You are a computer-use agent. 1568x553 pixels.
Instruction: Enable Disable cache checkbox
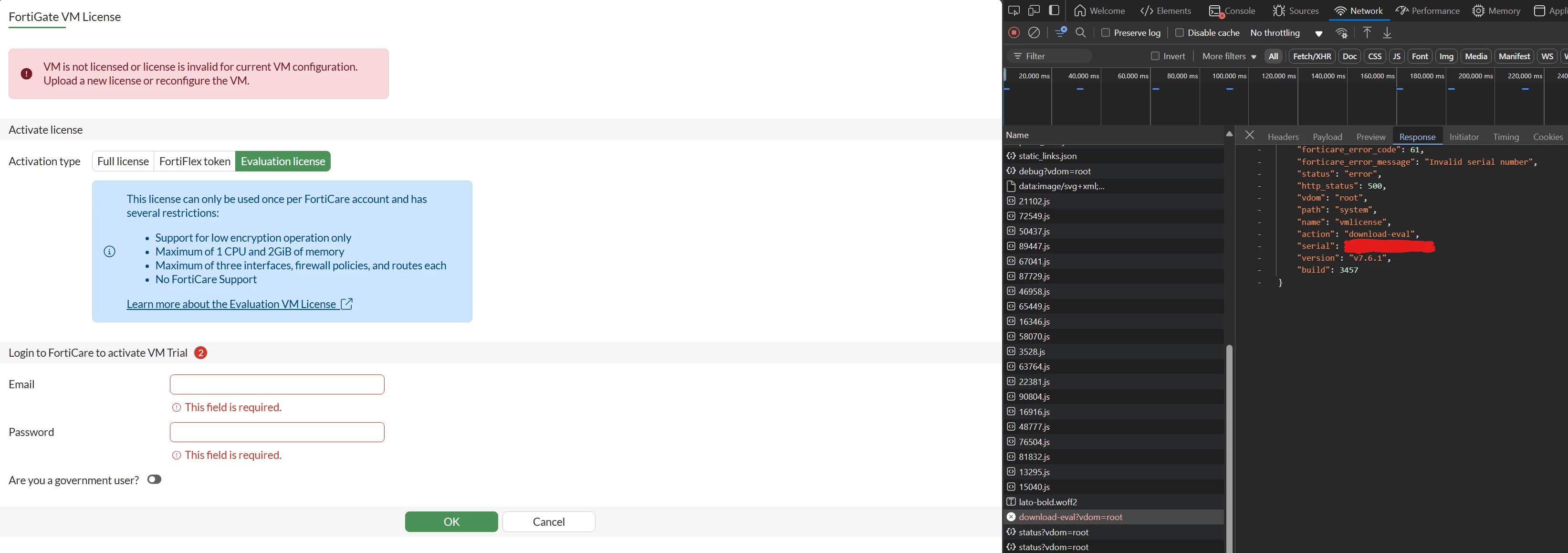(1179, 32)
